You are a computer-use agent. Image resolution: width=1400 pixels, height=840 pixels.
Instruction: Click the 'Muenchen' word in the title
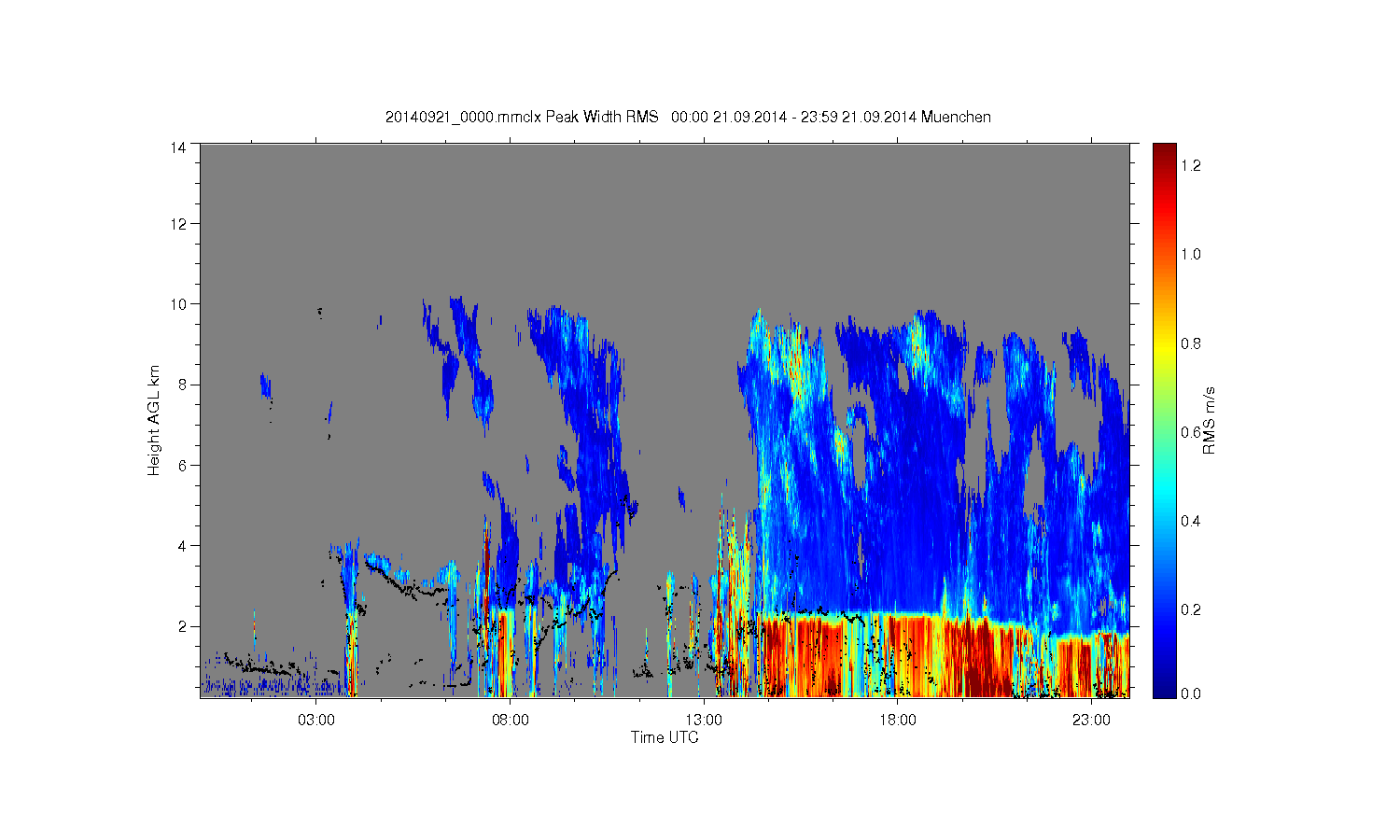pyautogui.click(x=957, y=118)
